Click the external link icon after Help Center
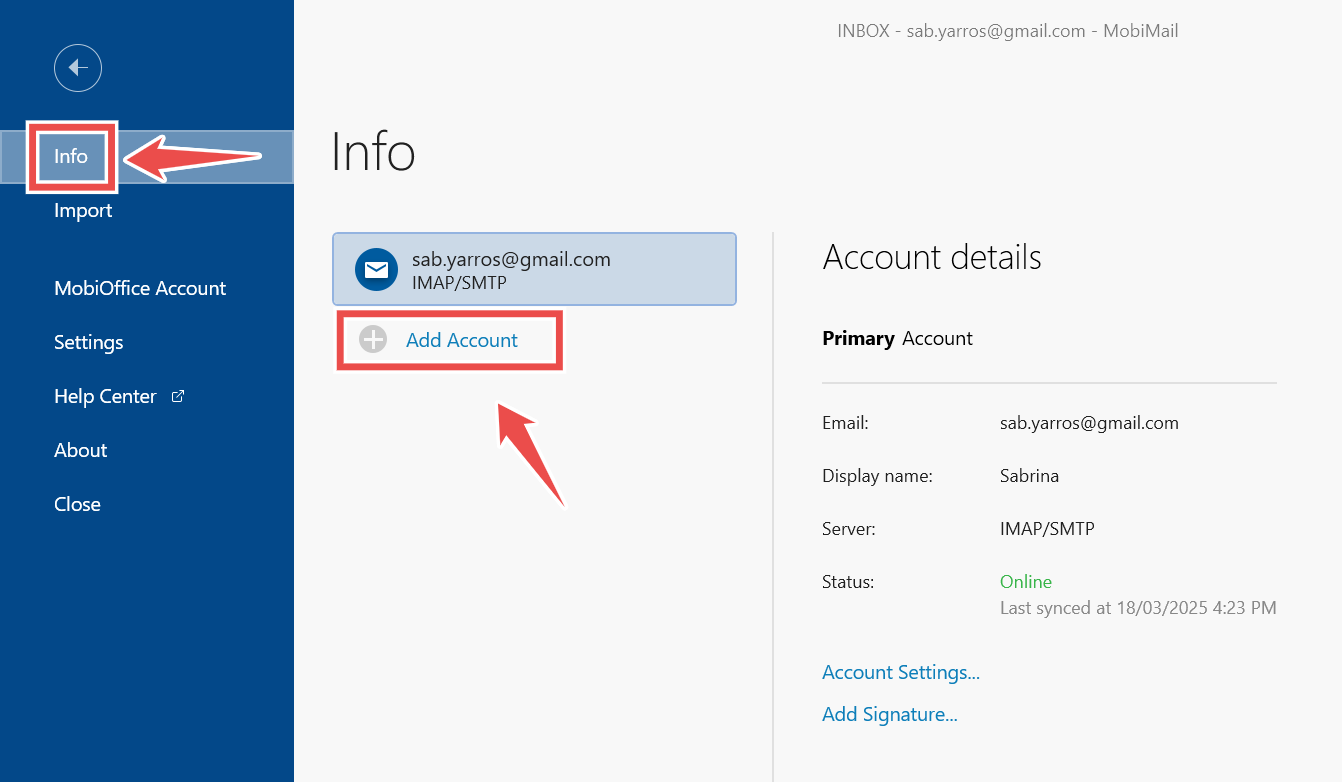 [x=178, y=396]
